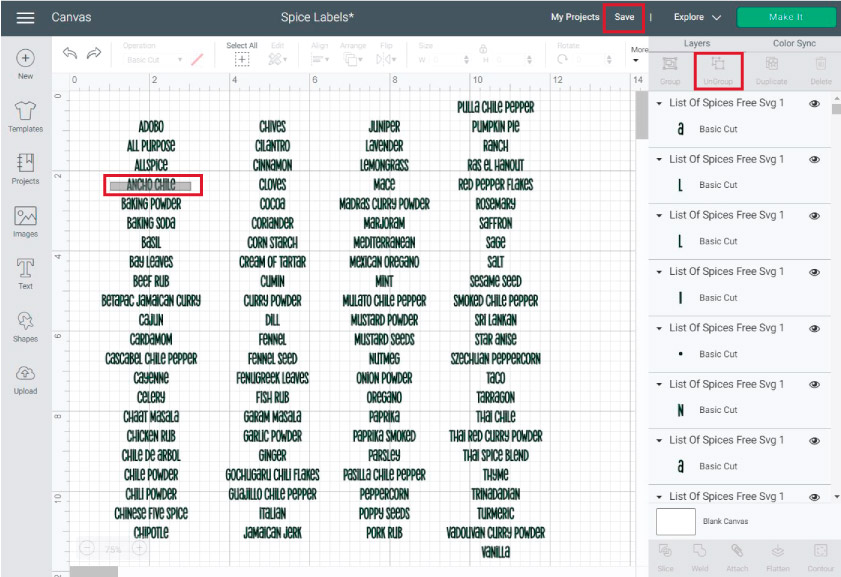Toggle visibility of the dot thumbnail layer
This screenshot has height=577, width=841.
(814, 328)
